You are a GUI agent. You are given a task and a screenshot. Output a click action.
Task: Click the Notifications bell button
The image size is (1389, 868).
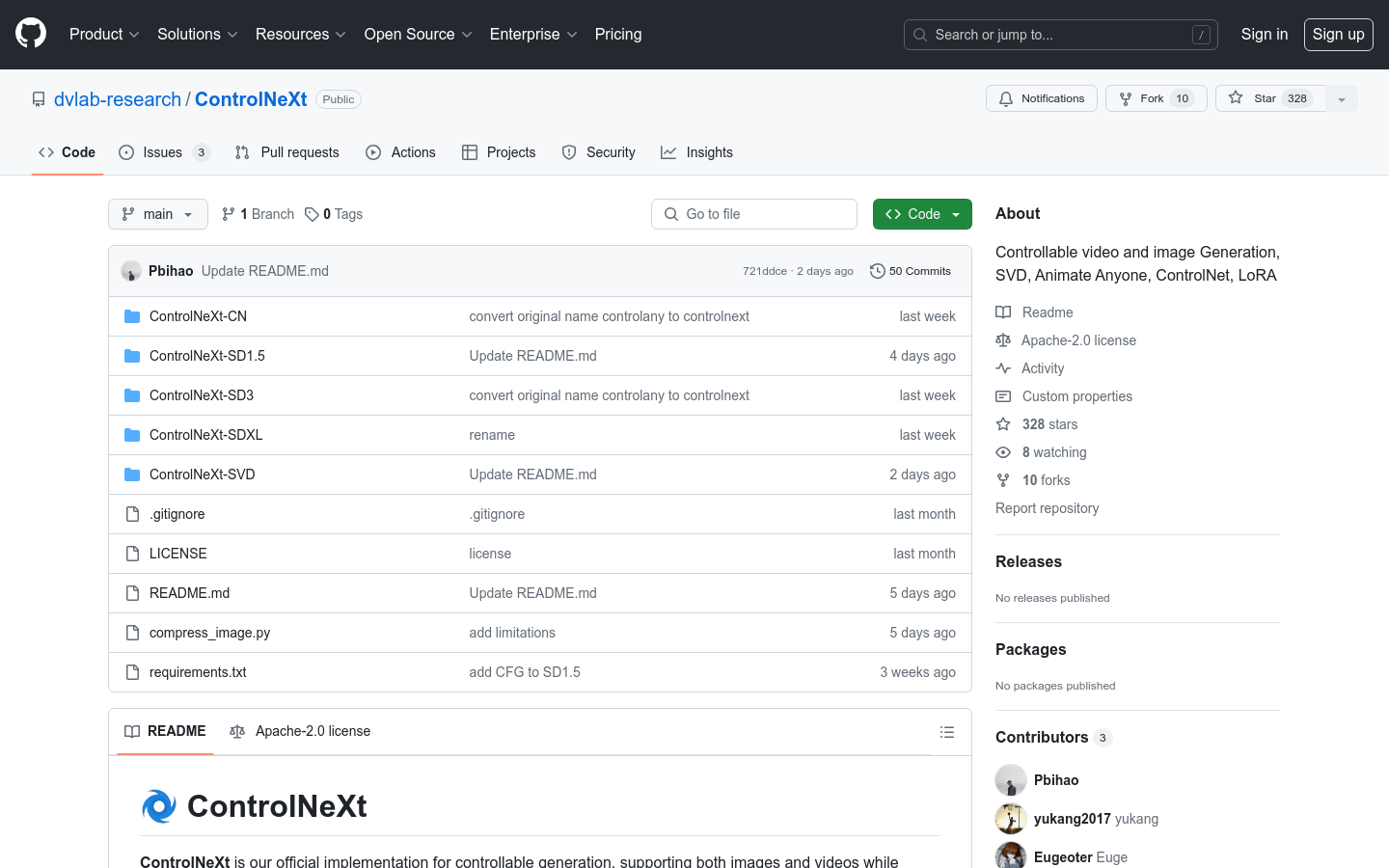(1041, 98)
